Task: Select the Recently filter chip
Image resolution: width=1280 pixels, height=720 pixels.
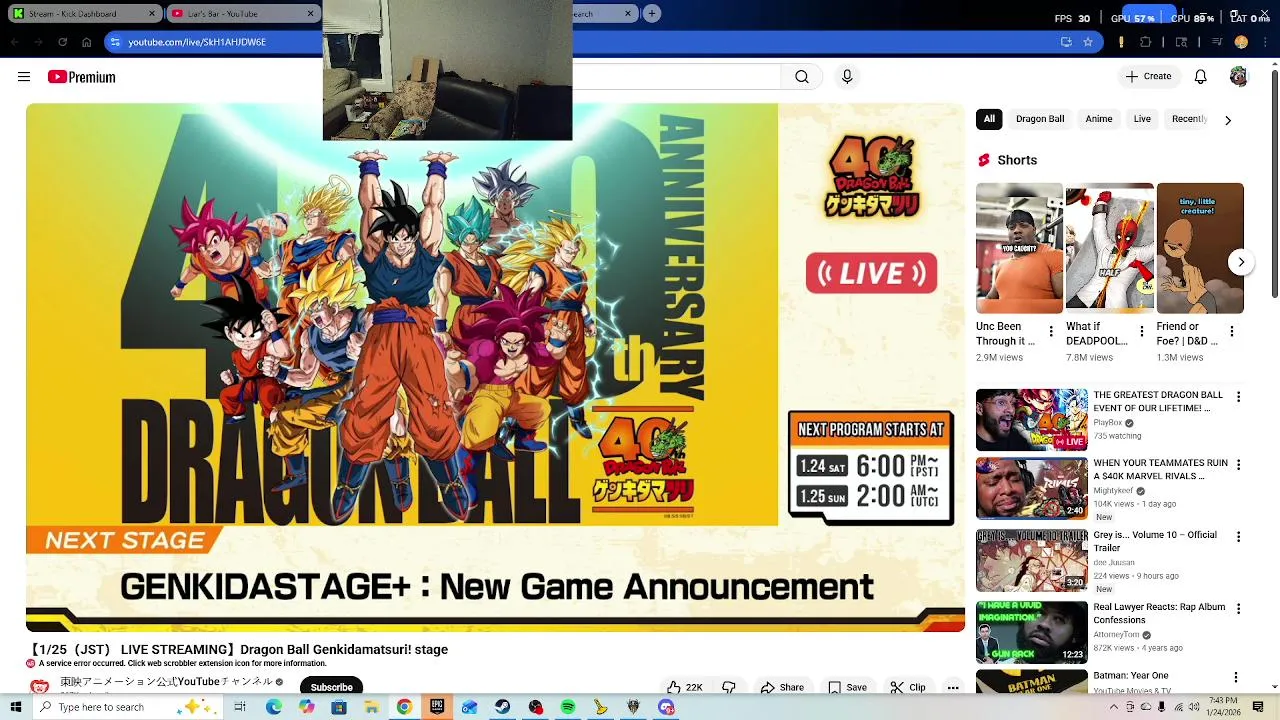Action: click(1189, 119)
